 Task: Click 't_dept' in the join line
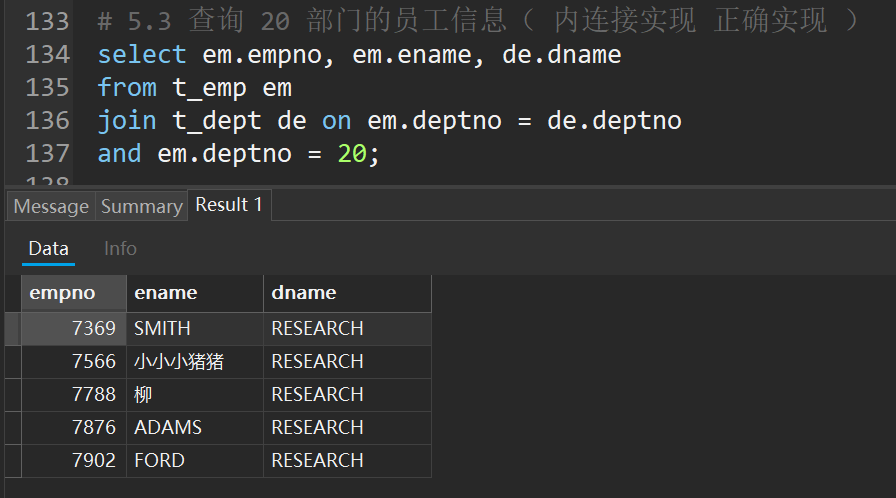pos(217,122)
